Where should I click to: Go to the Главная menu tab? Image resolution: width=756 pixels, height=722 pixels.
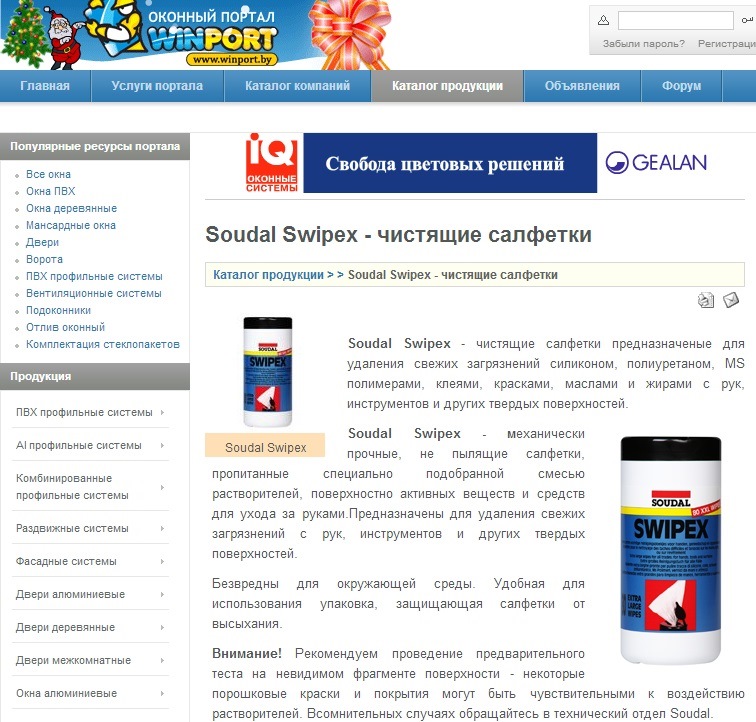click(x=45, y=86)
